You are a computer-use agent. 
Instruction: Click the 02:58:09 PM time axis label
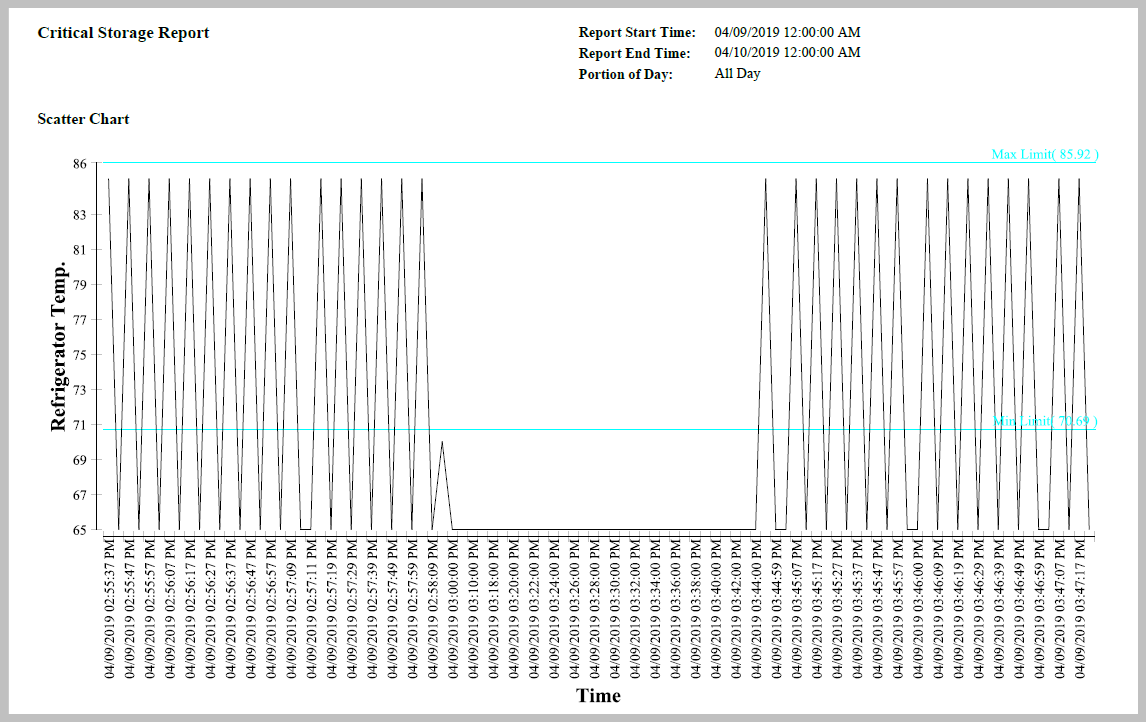tap(433, 610)
